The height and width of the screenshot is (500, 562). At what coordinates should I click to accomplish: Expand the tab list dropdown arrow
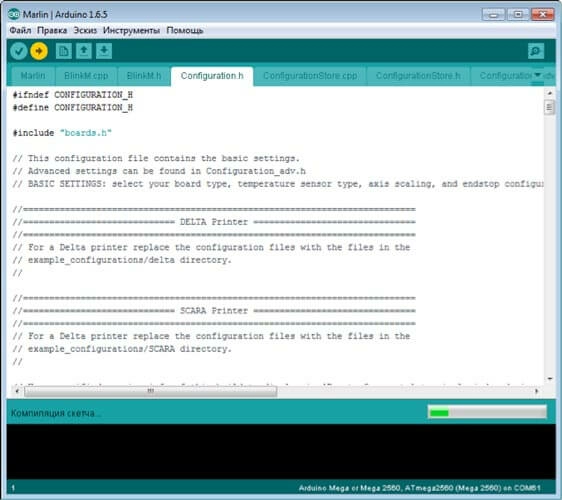pyautogui.click(x=537, y=75)
